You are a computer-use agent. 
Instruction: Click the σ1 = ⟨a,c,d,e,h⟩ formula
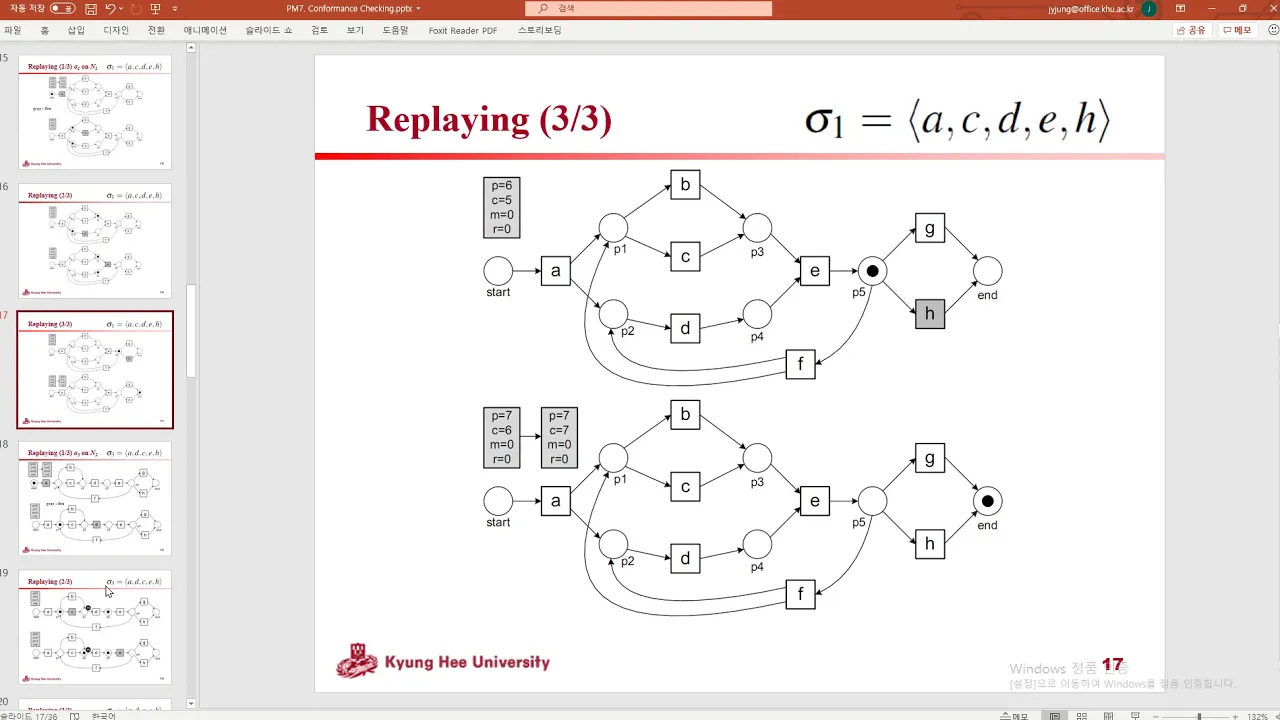coord(958,122)
